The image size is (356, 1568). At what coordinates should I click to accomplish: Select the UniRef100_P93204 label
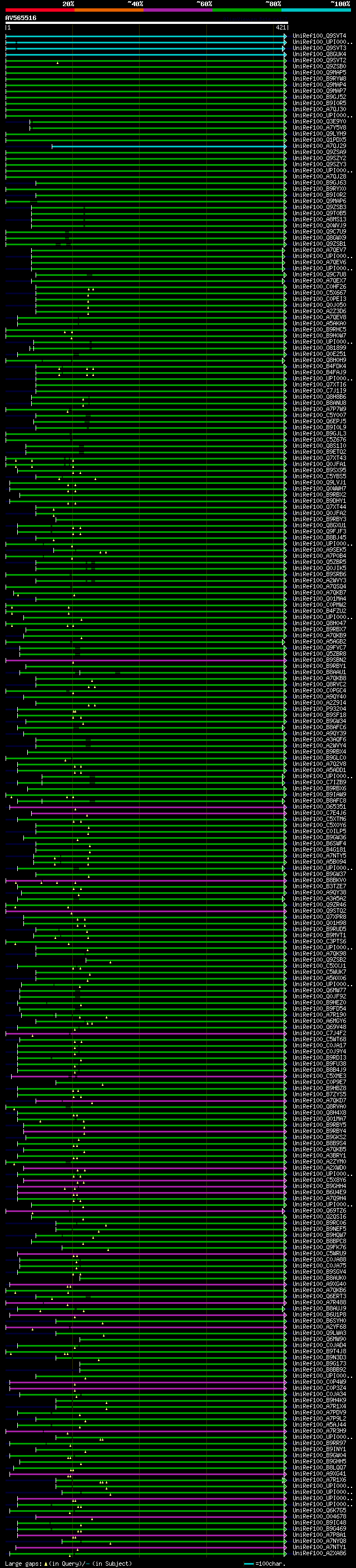pos(319,709)
